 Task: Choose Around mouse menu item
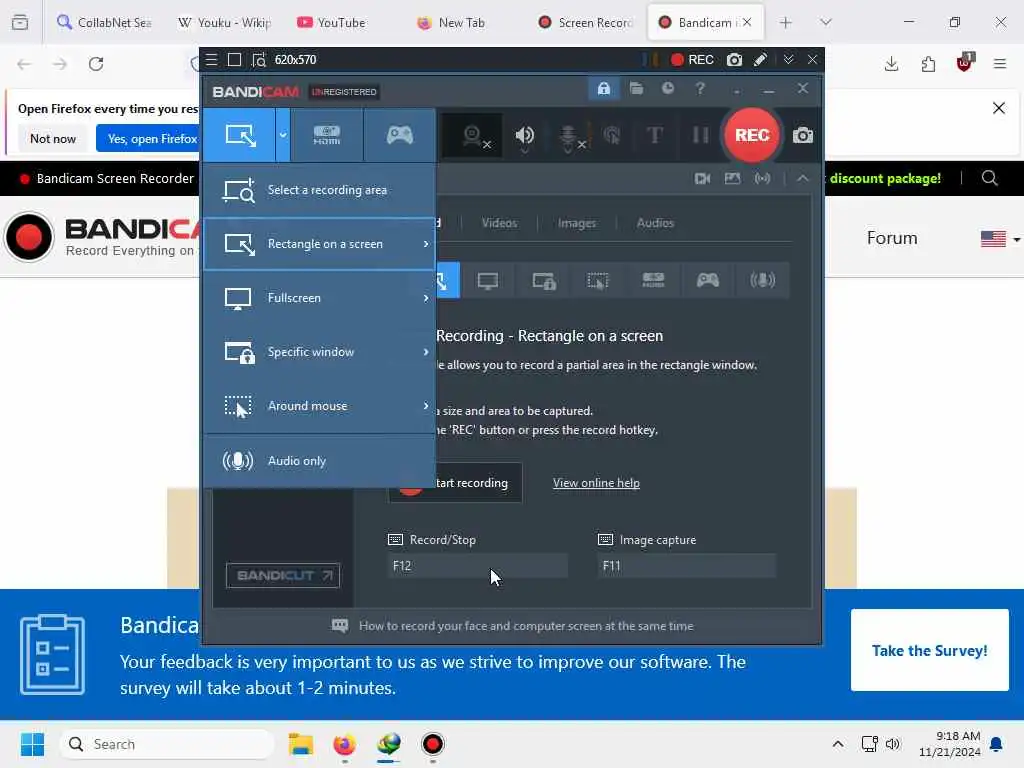319,406
